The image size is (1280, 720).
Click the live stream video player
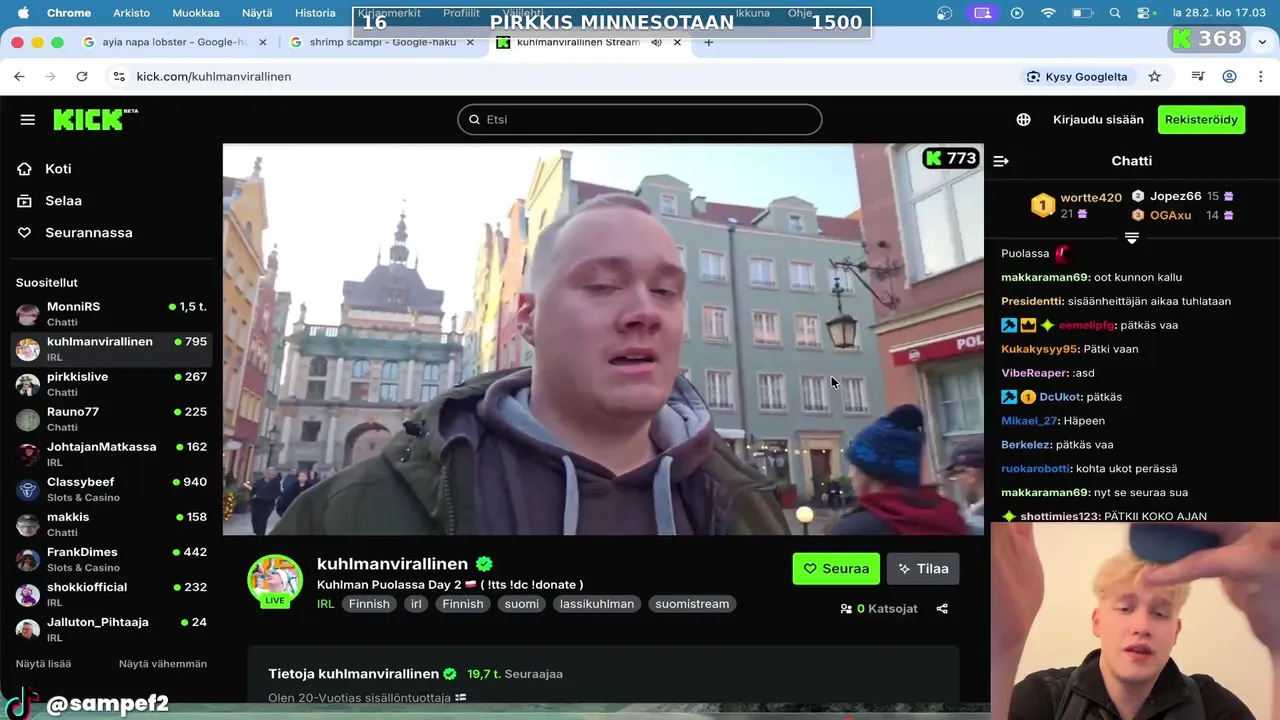(603, 339)
